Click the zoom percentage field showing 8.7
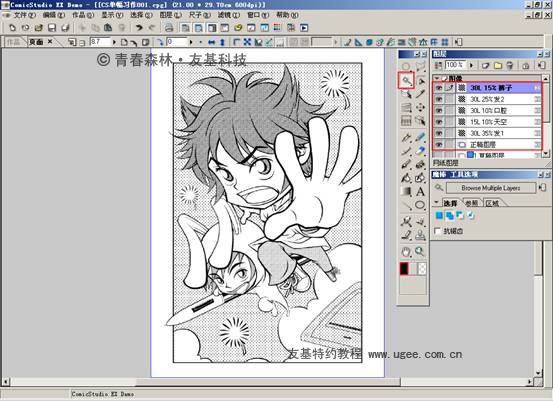This screenshot has width=553, height=401. pyautogui.click(x=100, y=42)
